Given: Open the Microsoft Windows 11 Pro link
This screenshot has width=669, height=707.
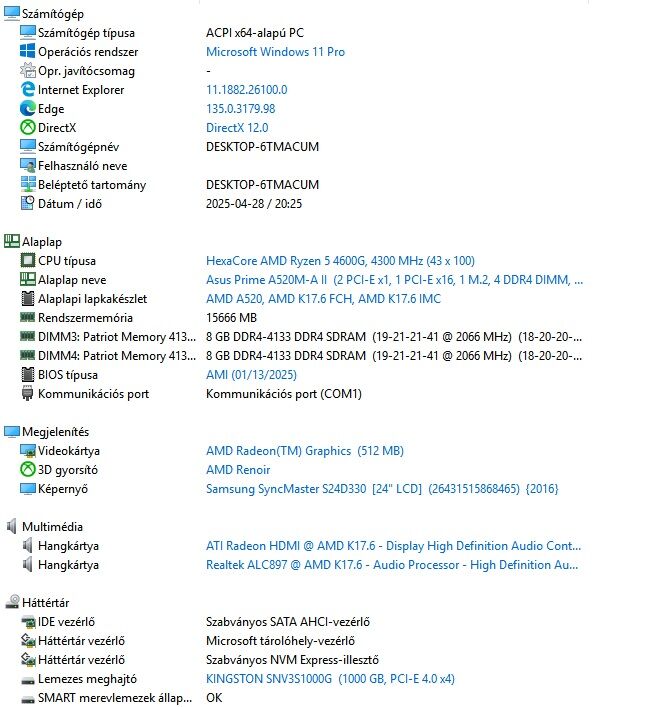Looking at the screenshot, I should coord(275,52).
